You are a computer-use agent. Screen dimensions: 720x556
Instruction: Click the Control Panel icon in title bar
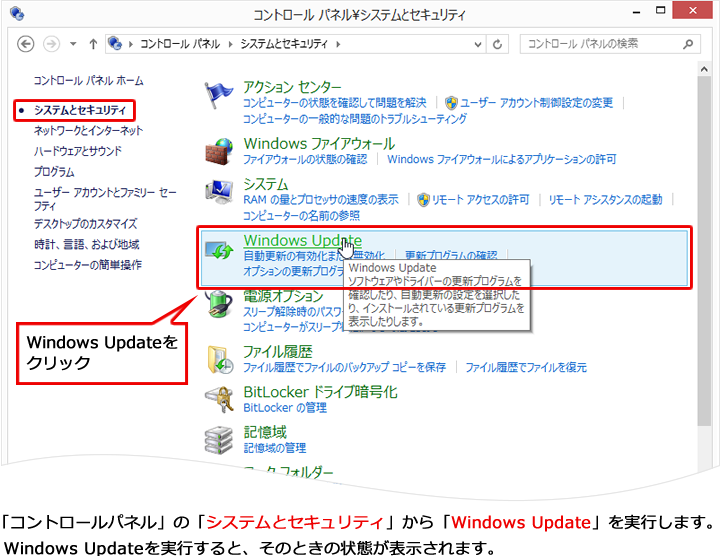click(17, 13)
